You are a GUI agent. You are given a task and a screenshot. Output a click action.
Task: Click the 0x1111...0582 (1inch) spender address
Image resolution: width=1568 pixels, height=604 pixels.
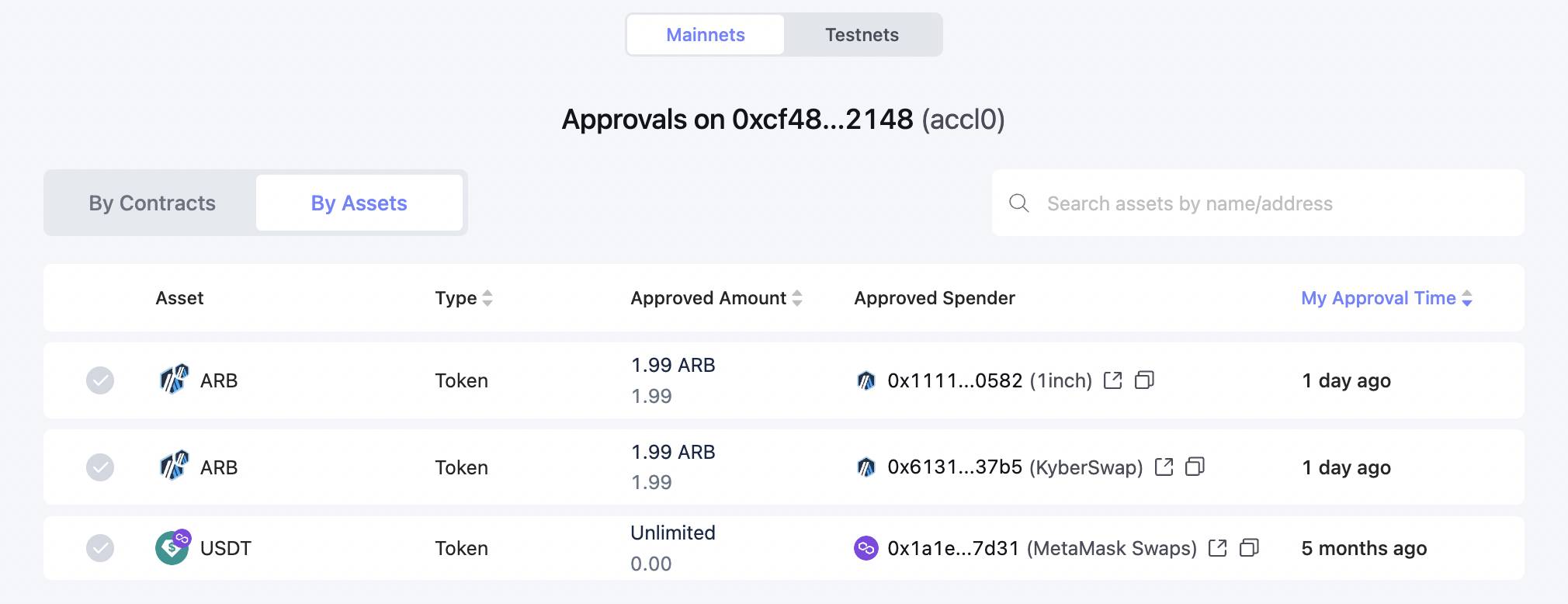point(990,380)
